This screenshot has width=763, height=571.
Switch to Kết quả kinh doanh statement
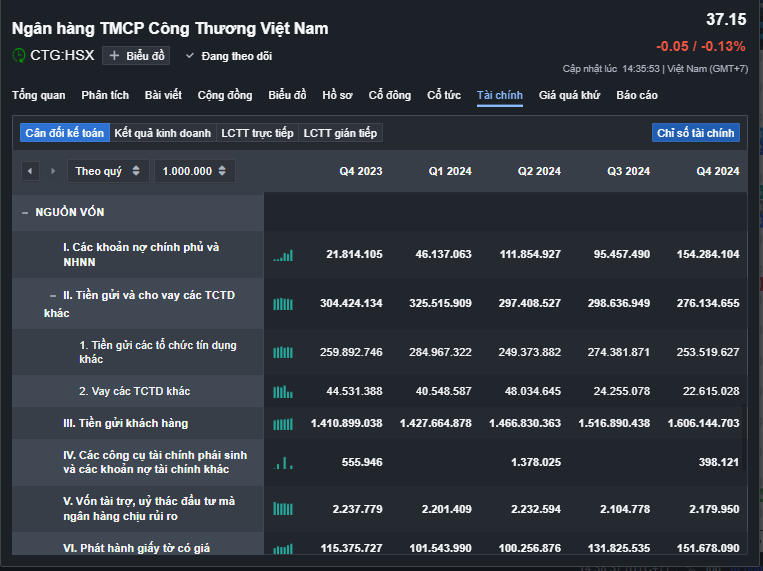click(163, 133)
